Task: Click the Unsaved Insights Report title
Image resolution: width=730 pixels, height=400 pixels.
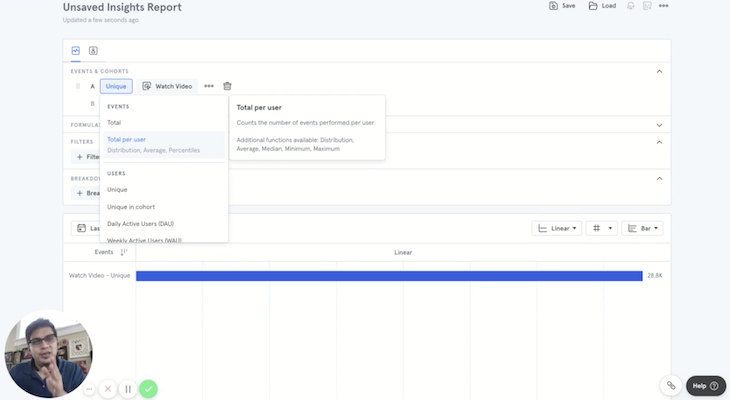Action: pos(122,7)
